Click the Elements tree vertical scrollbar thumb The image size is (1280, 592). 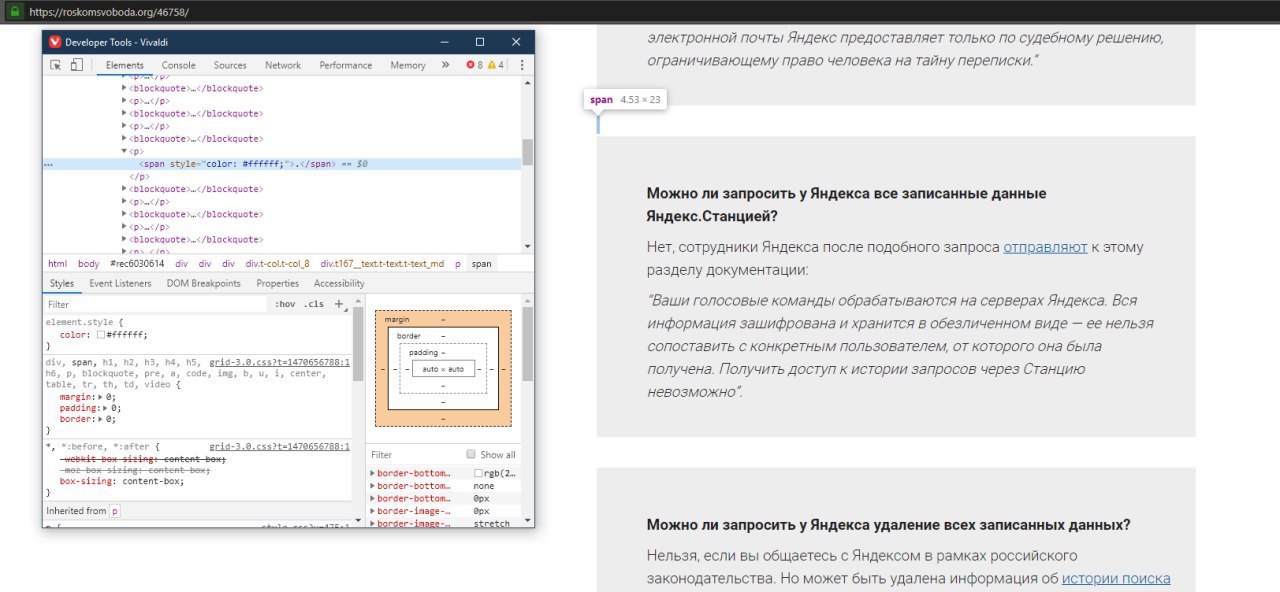tap(527, 152)
